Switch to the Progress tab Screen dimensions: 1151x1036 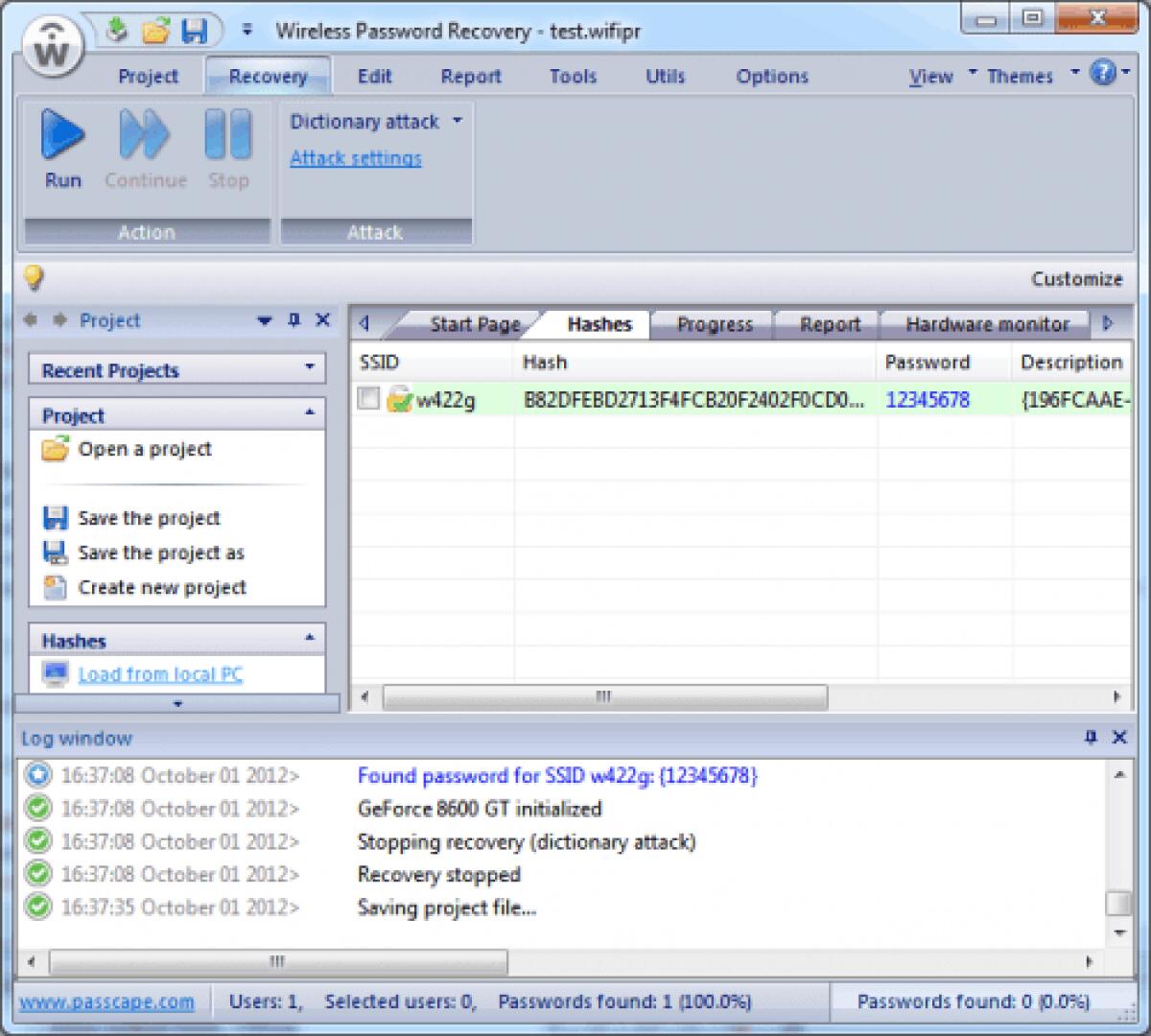pyautogui.click(x=713, y=324)
